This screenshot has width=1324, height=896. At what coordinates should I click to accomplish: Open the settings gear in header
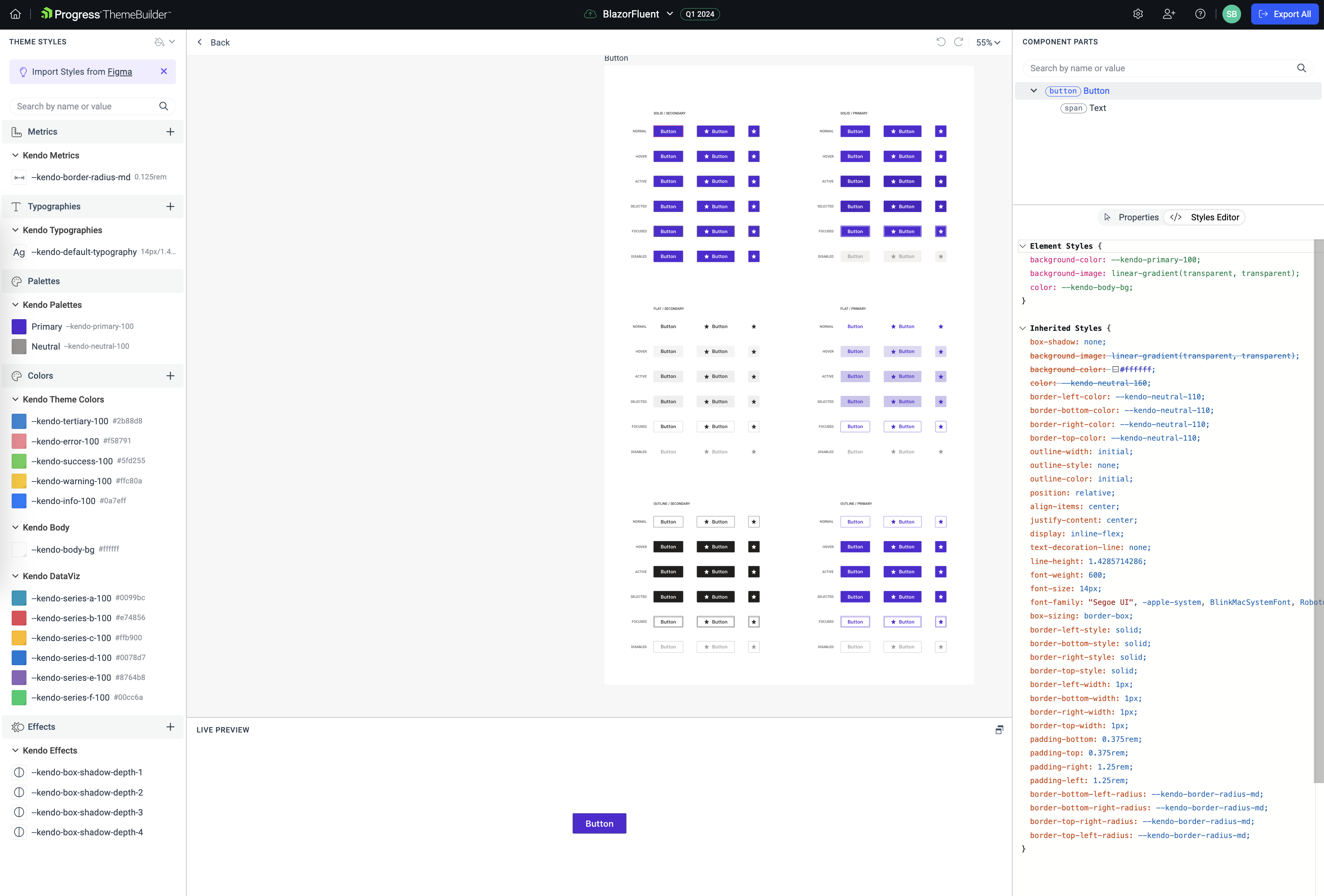(x=1138, y=14)
